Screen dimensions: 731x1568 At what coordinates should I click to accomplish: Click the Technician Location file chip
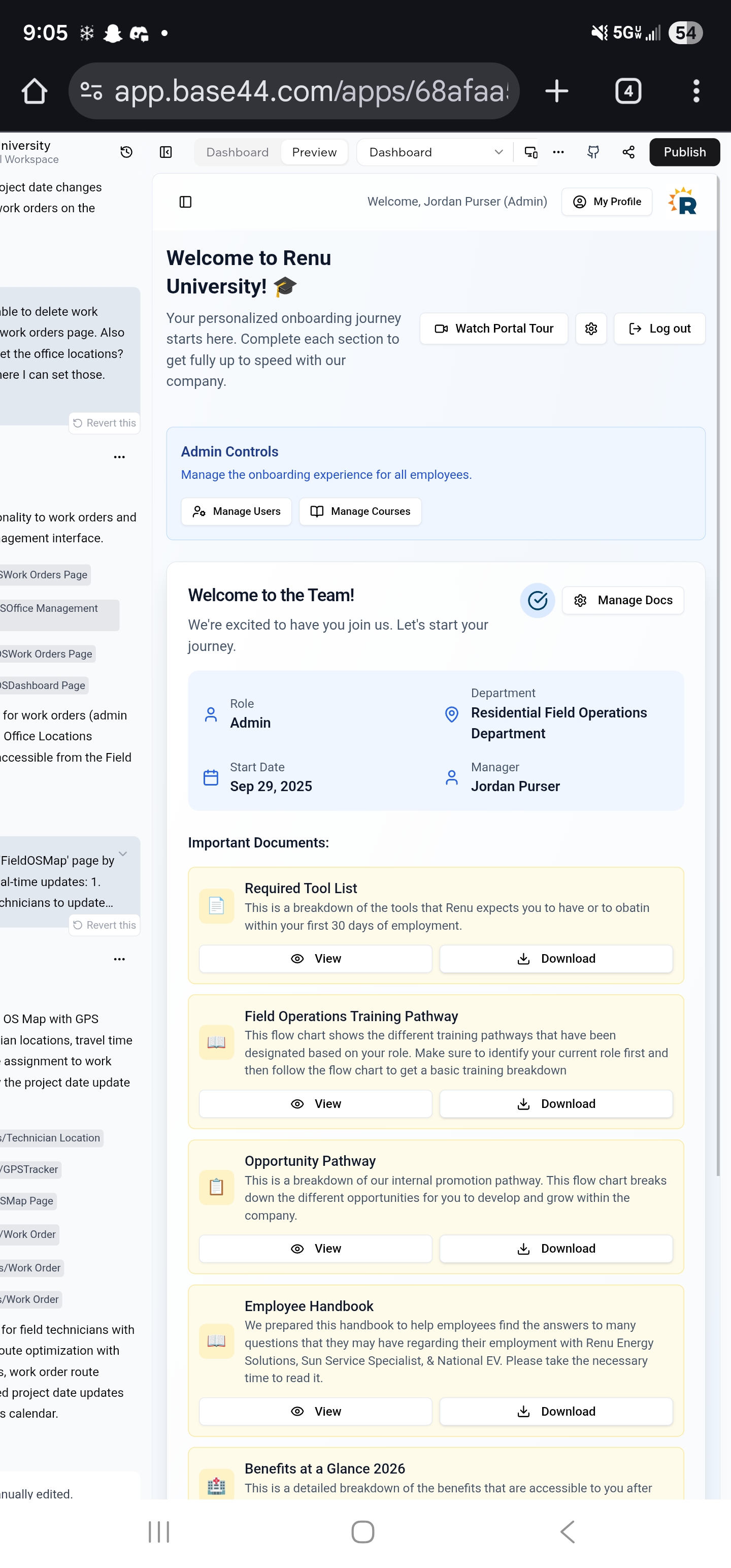tap(52, 1138)
